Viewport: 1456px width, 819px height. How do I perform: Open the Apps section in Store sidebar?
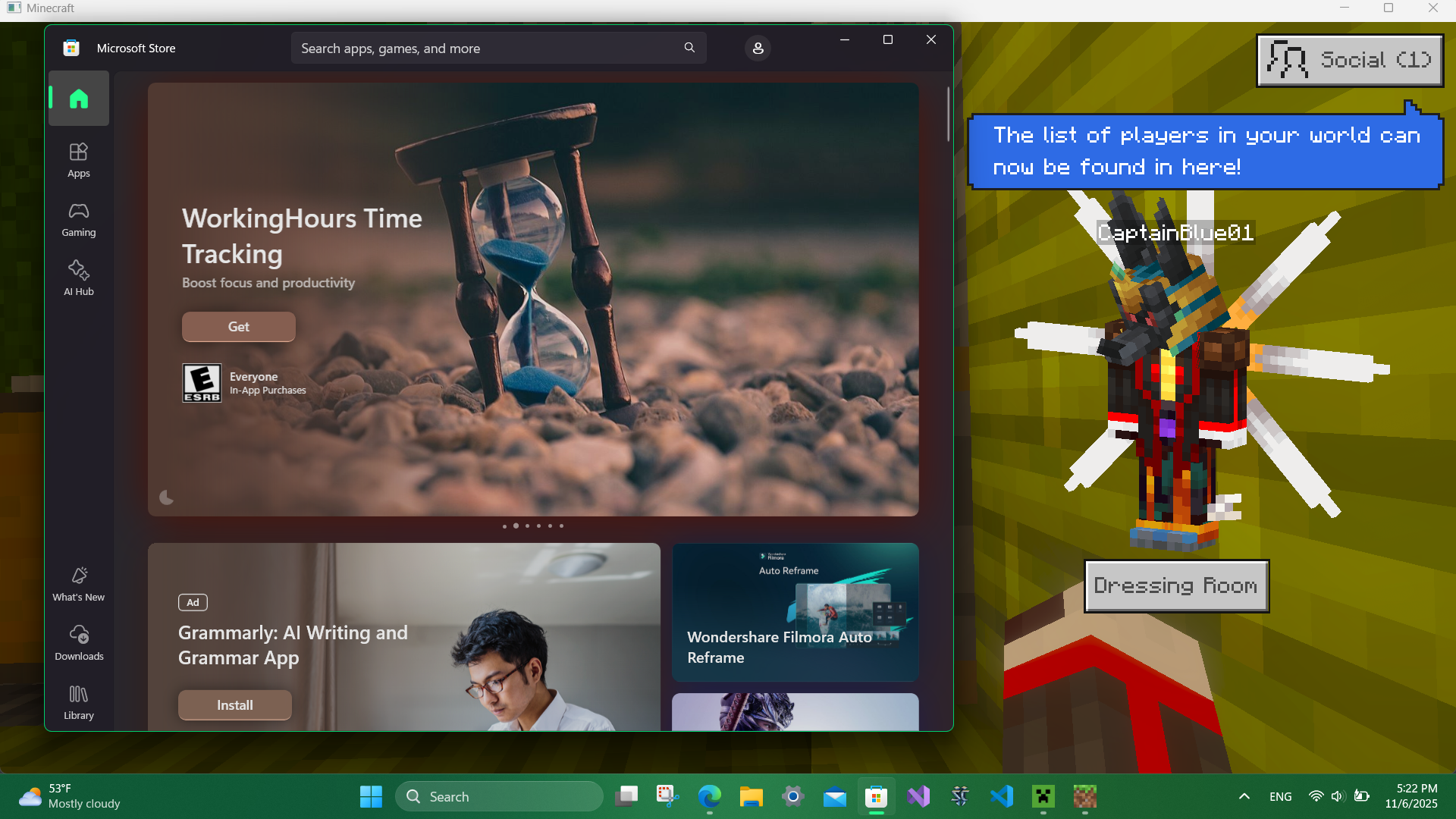coord(79,160)
